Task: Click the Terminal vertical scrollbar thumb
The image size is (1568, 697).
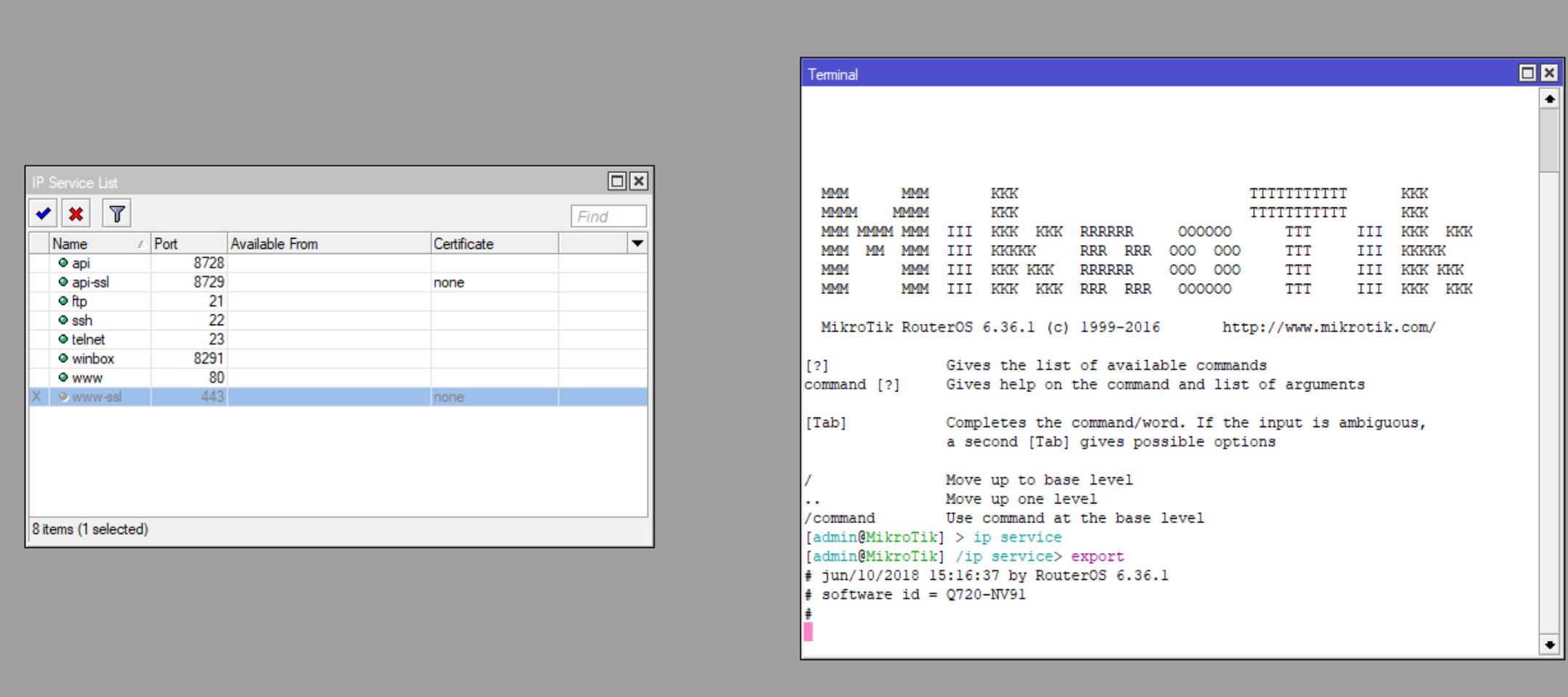Action: click(1549, 140)
